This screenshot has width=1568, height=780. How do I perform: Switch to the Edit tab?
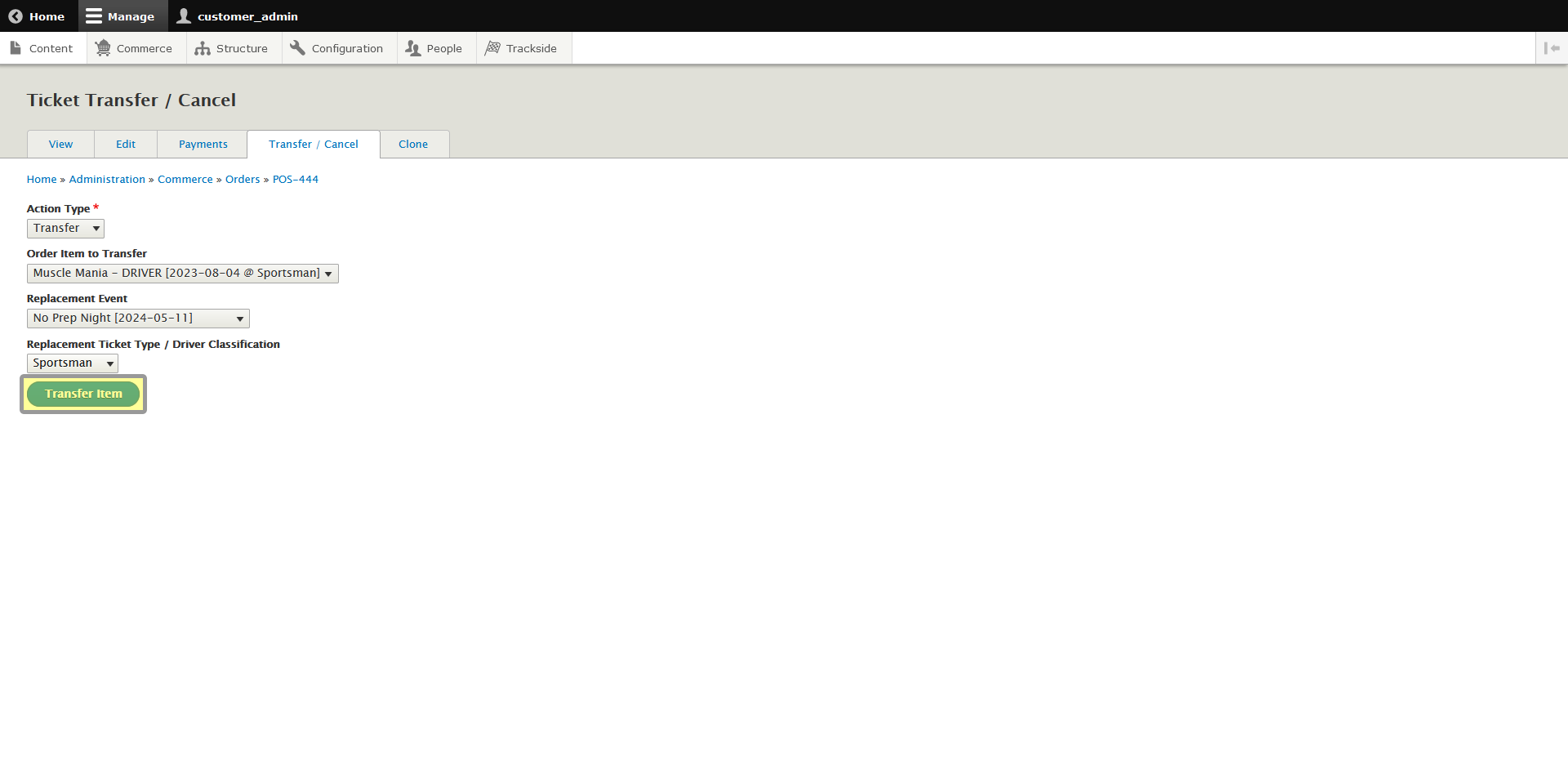pyautogui.click(x=126, y=144)
